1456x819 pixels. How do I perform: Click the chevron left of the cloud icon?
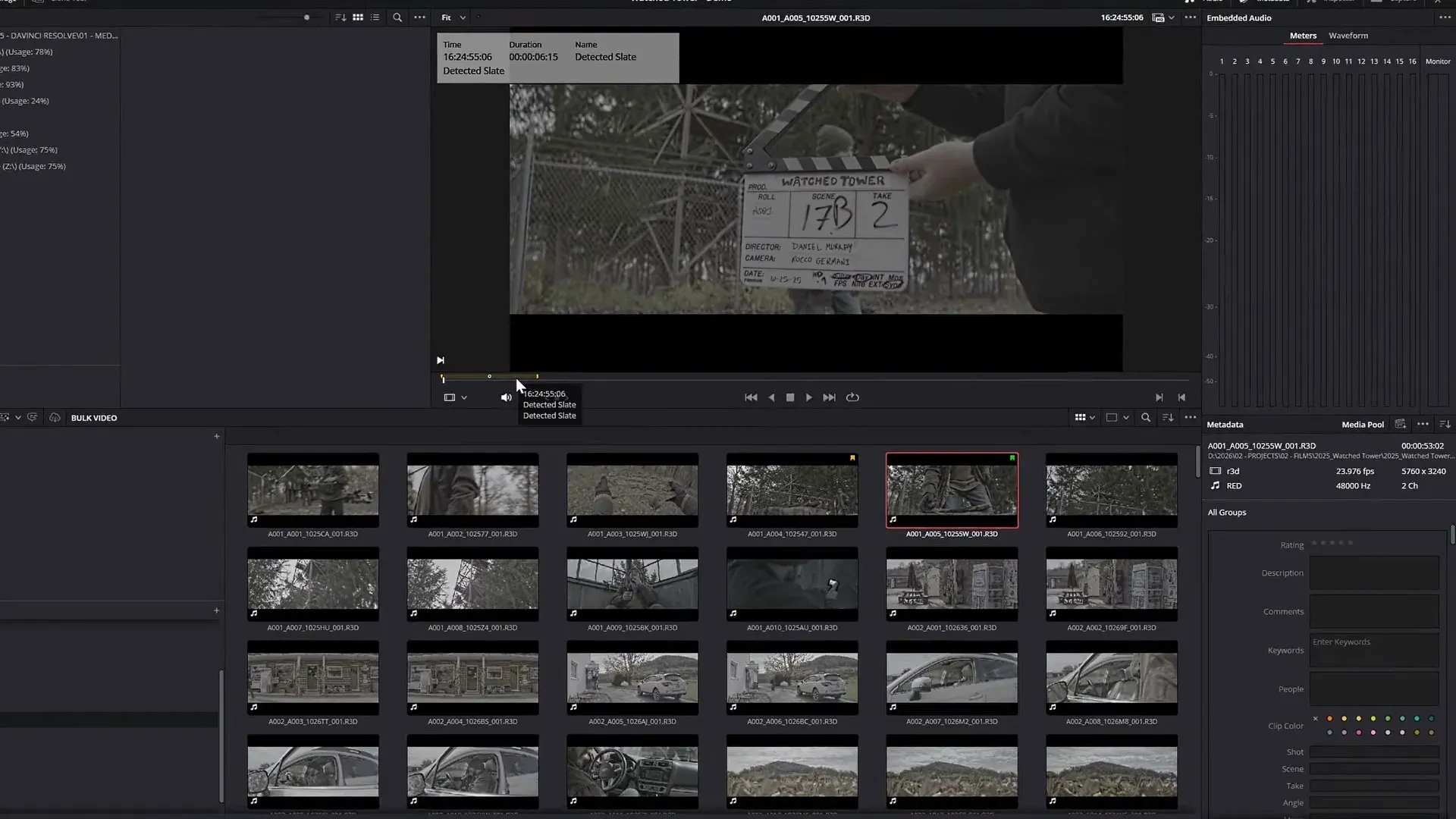tap(18, 417)
